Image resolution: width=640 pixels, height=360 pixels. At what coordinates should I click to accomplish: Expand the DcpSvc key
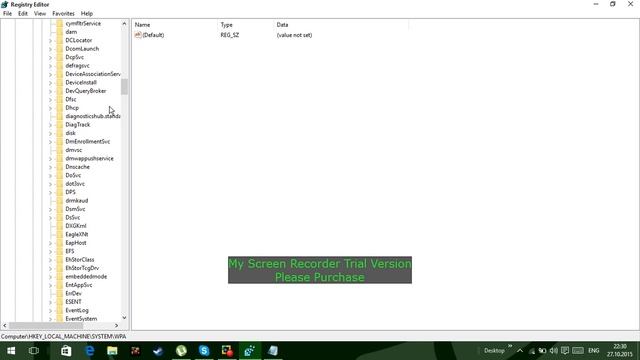coord(51,58)
